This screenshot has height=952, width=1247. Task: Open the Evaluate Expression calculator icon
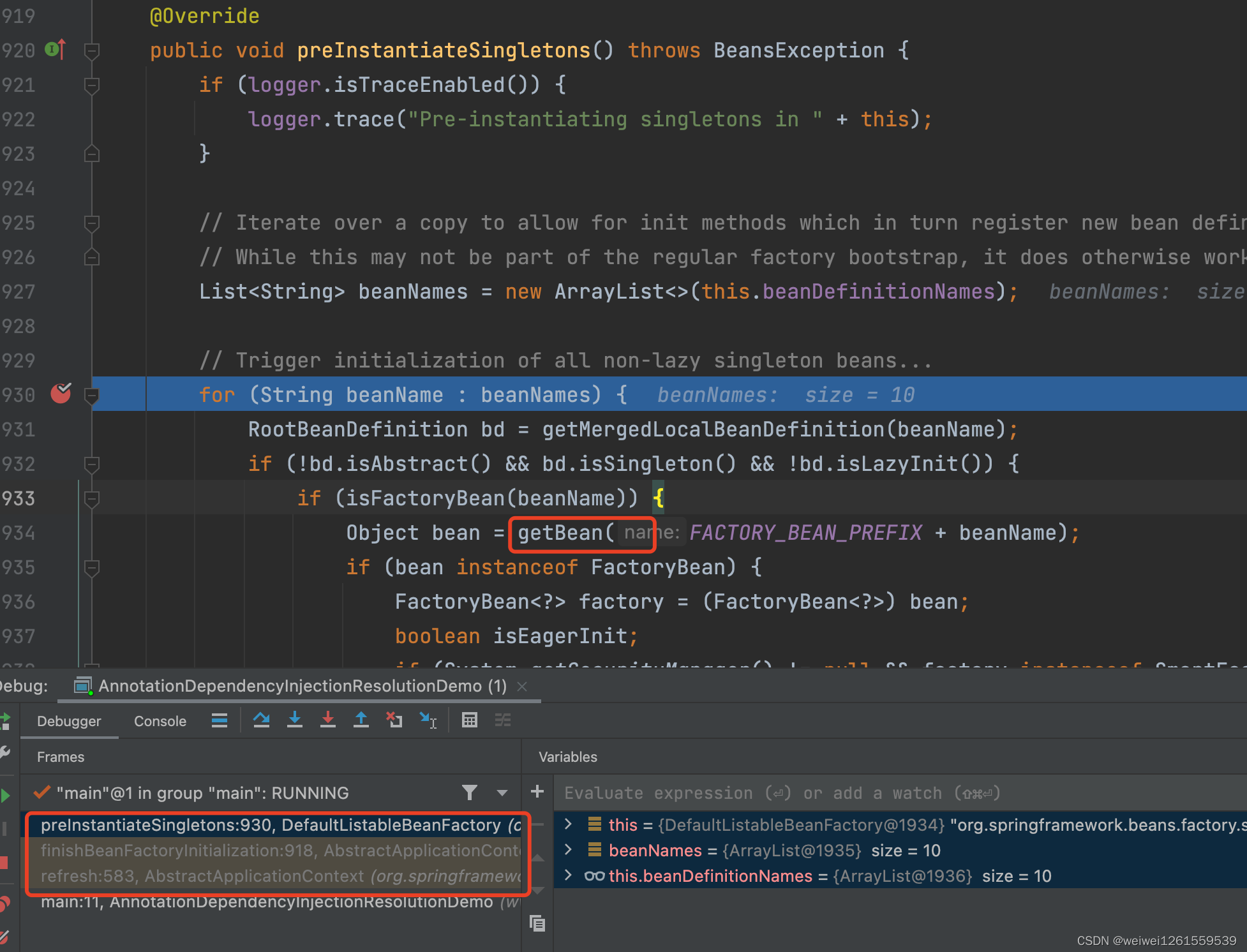point(470,720)
